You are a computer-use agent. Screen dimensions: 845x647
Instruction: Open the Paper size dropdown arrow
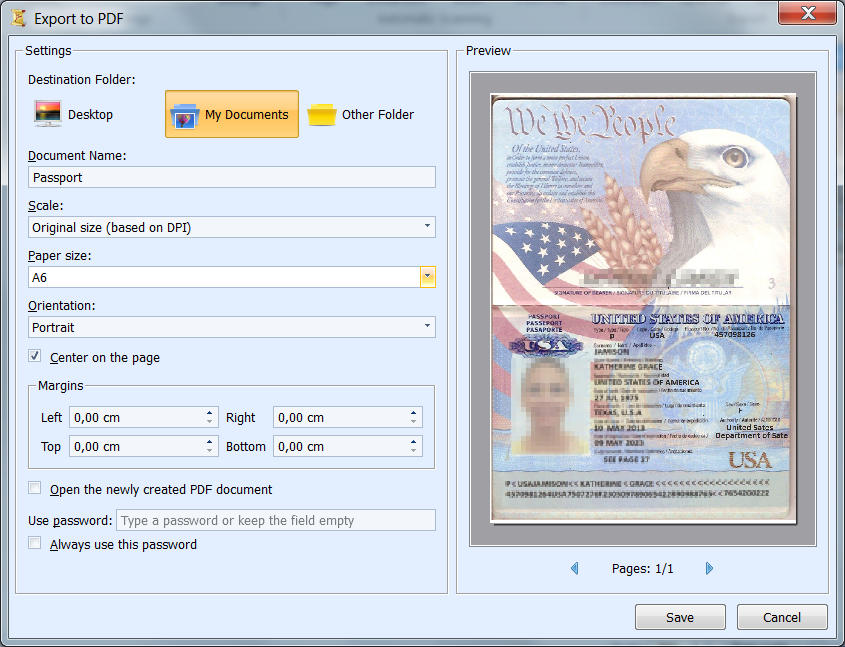[x=427, y=277]
